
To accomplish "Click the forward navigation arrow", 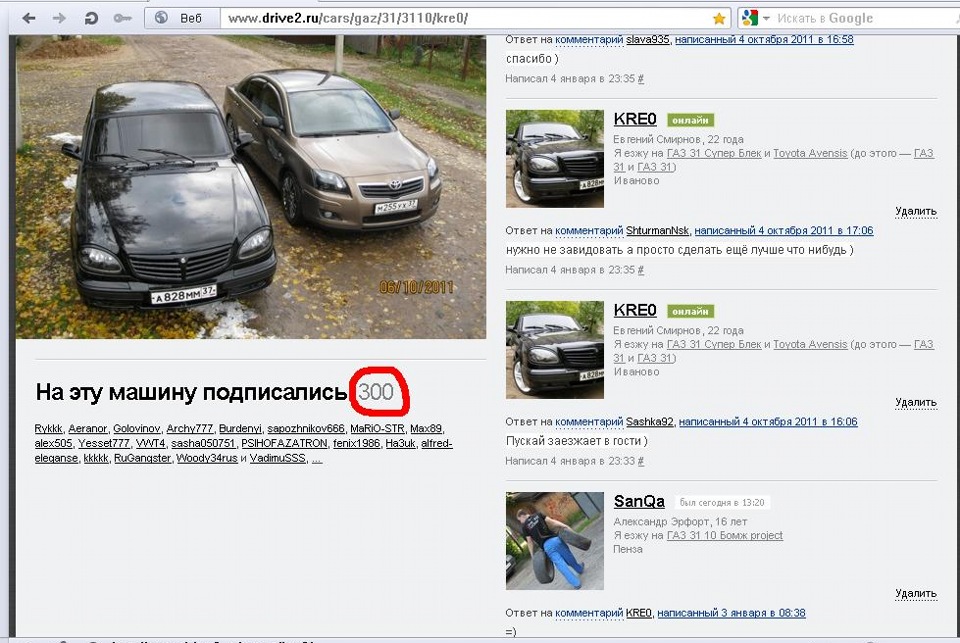I will (57, 17).
